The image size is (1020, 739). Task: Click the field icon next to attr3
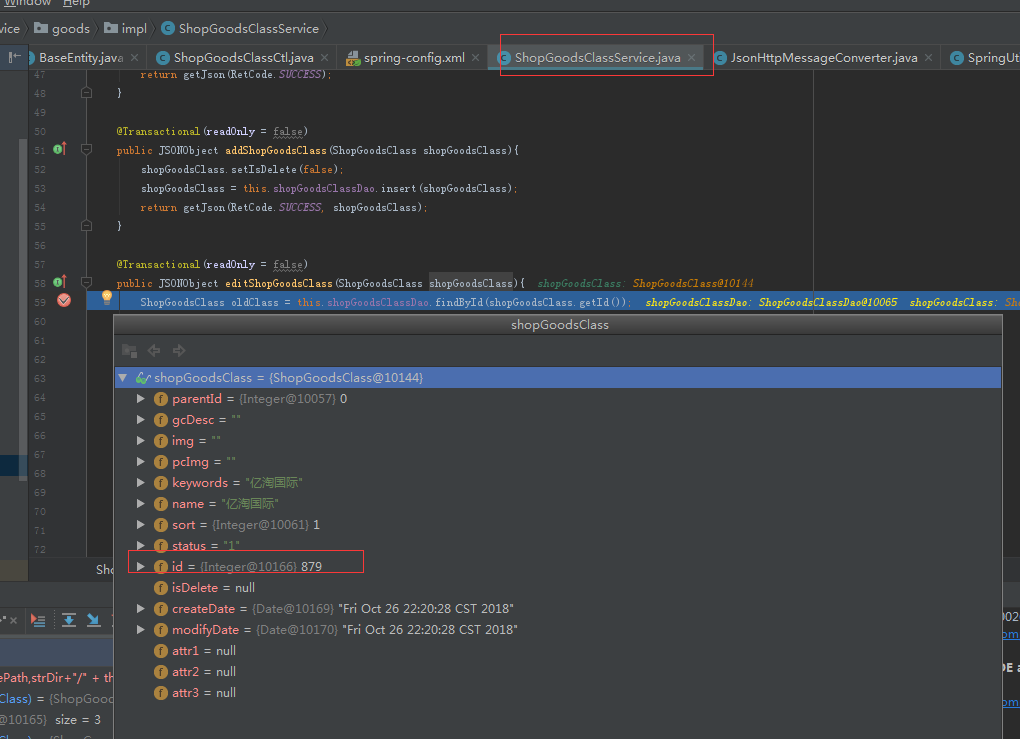(x=161, y=693)
